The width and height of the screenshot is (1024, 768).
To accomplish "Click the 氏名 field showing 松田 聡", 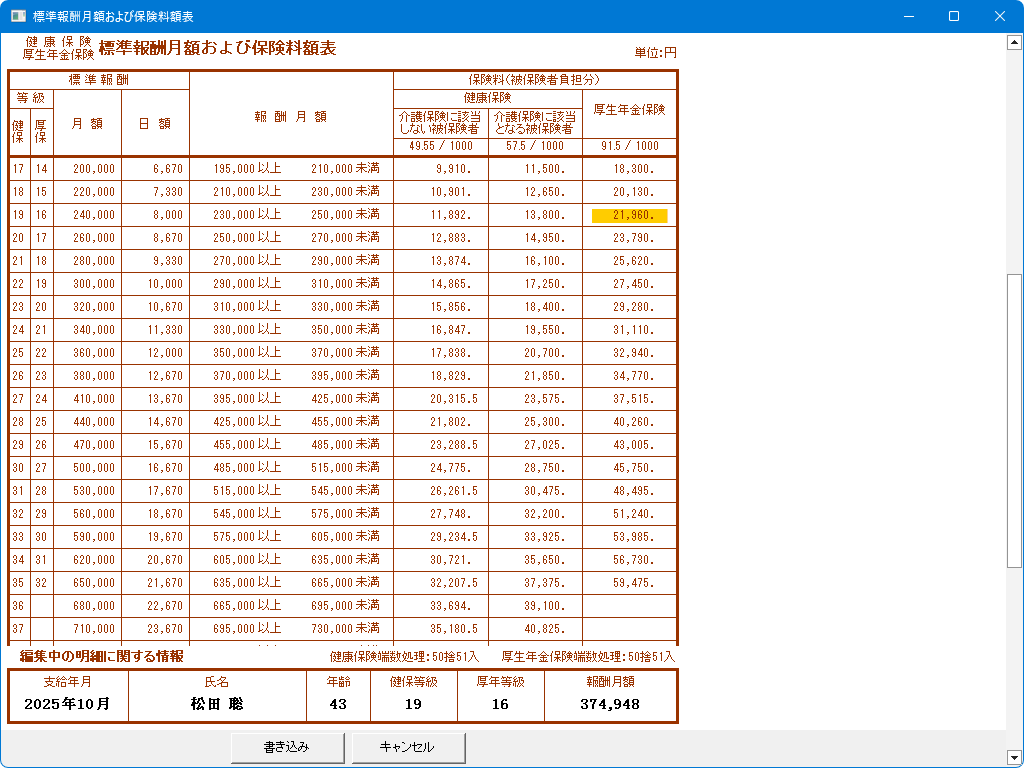I will click(x=217, y=703).
